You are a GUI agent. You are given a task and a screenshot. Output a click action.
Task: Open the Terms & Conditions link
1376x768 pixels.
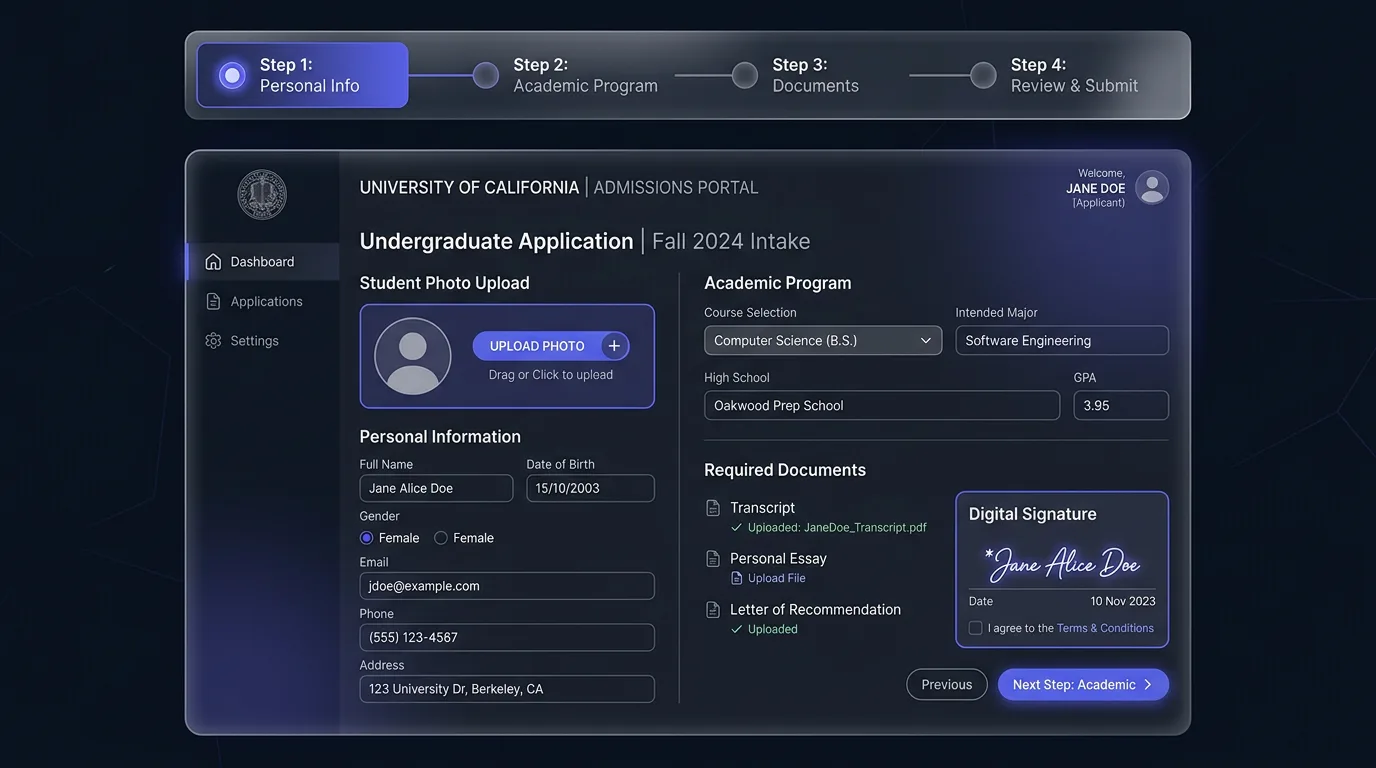[1105, 627]
